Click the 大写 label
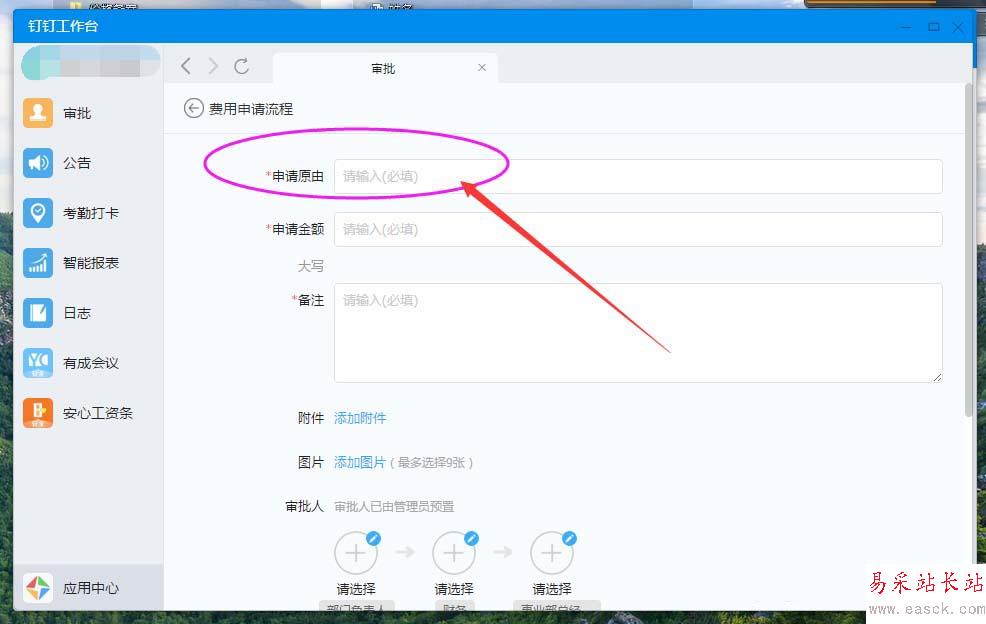The width and height of the screenshot is (986, 624). [x=311, y=266]
